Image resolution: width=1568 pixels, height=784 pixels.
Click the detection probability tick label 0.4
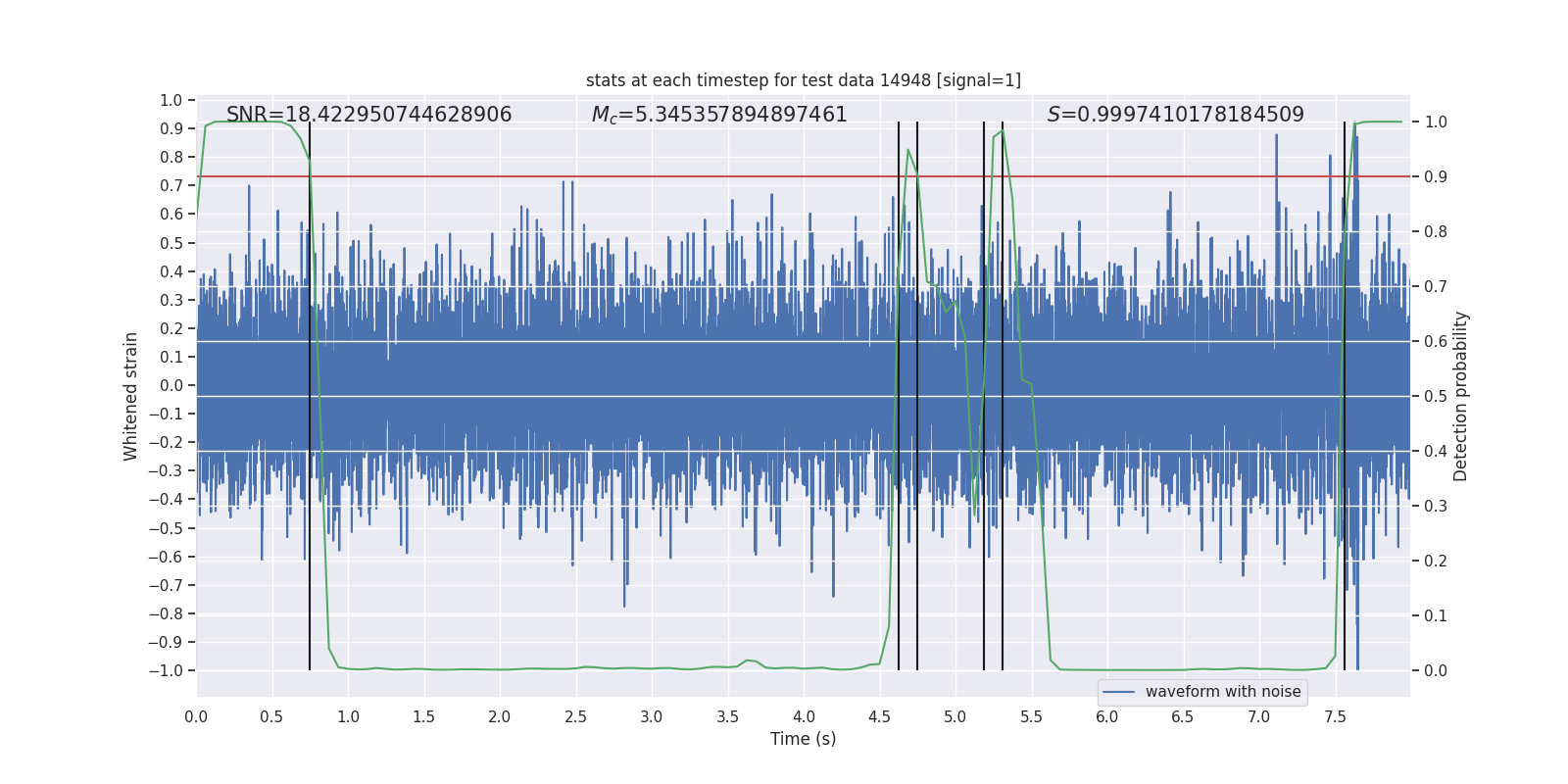1436,452
